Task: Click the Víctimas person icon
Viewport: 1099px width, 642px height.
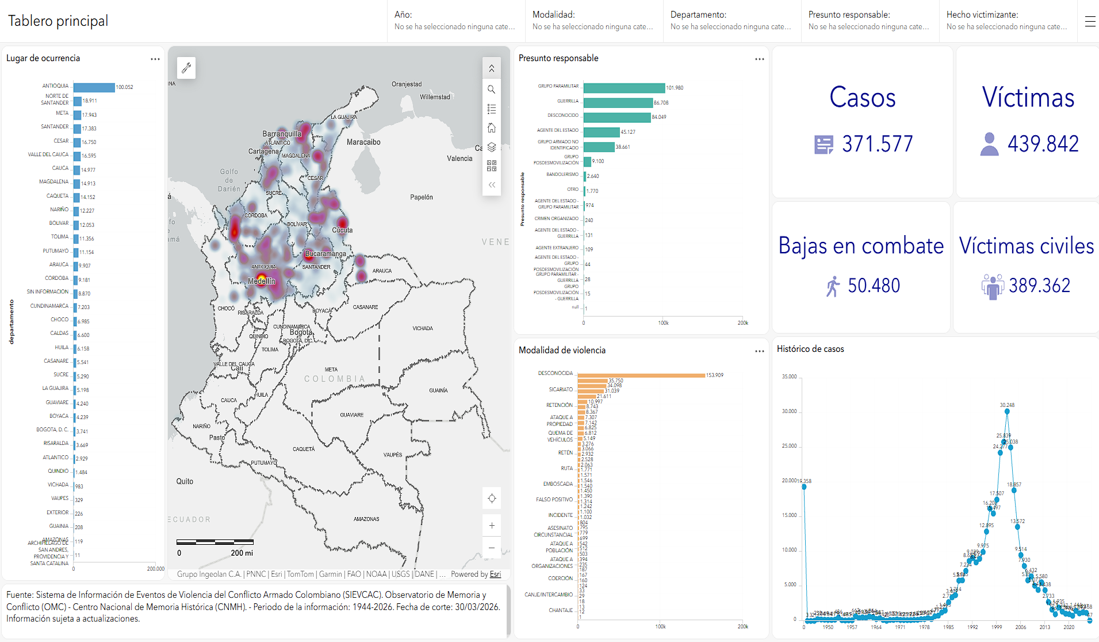Action: 989,144
